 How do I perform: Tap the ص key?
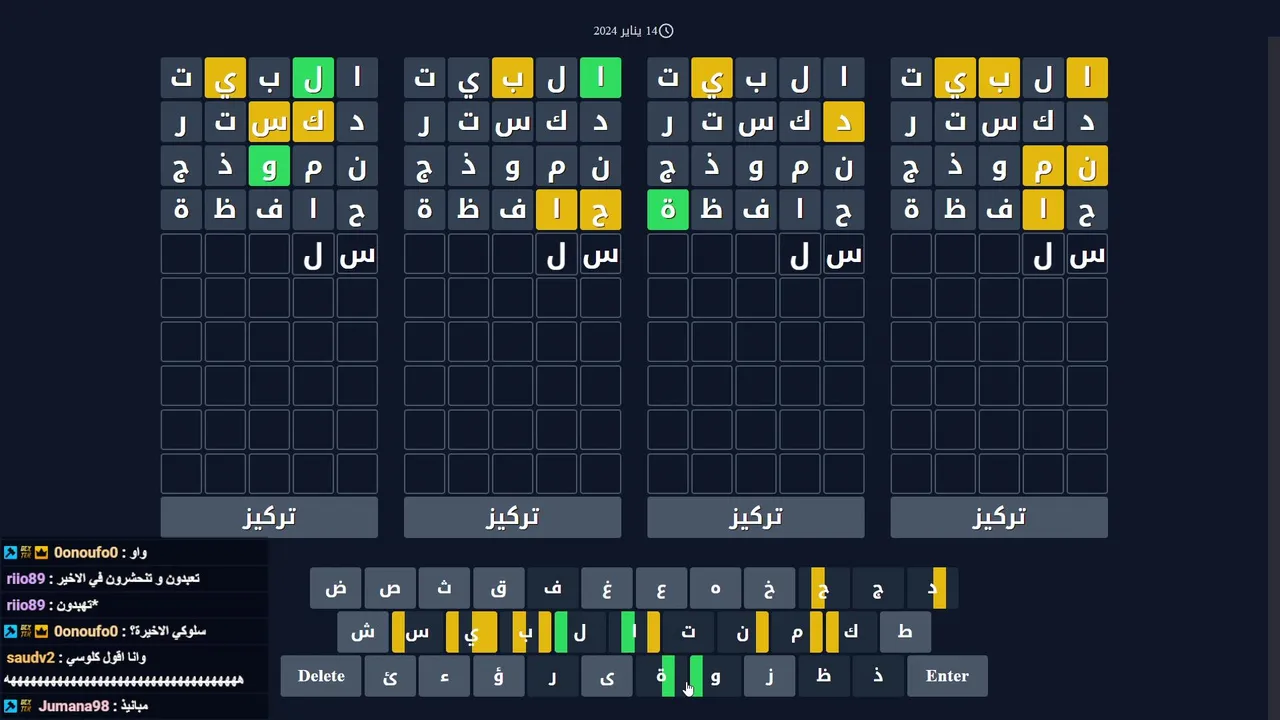390,588
